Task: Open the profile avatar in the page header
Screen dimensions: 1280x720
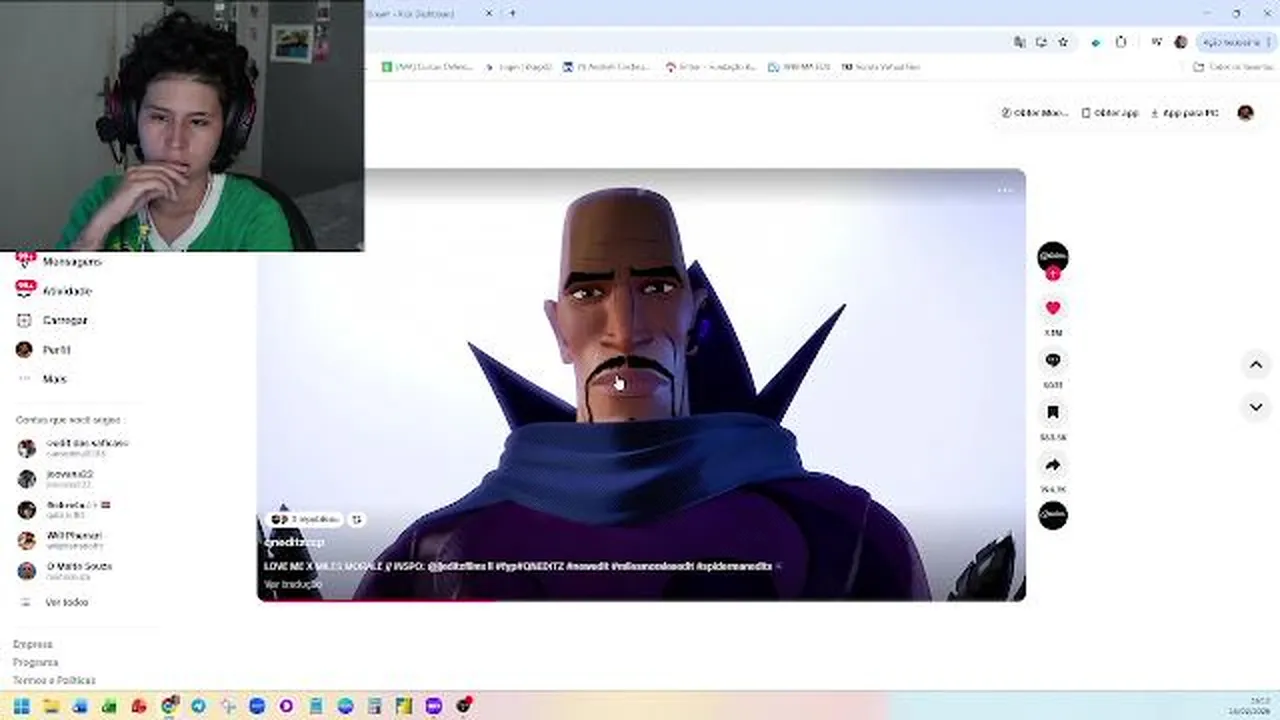Action: 1245,113
